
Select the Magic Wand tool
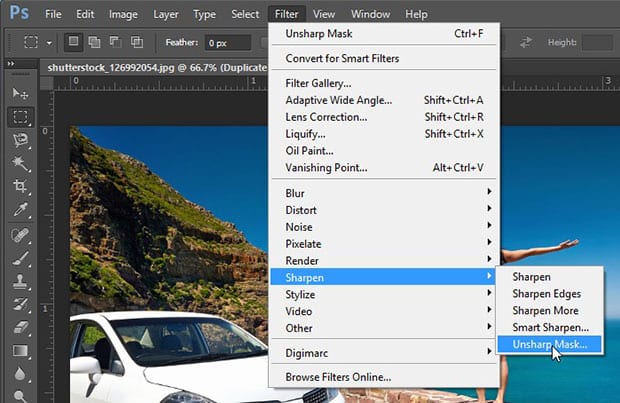pos(20,163)
